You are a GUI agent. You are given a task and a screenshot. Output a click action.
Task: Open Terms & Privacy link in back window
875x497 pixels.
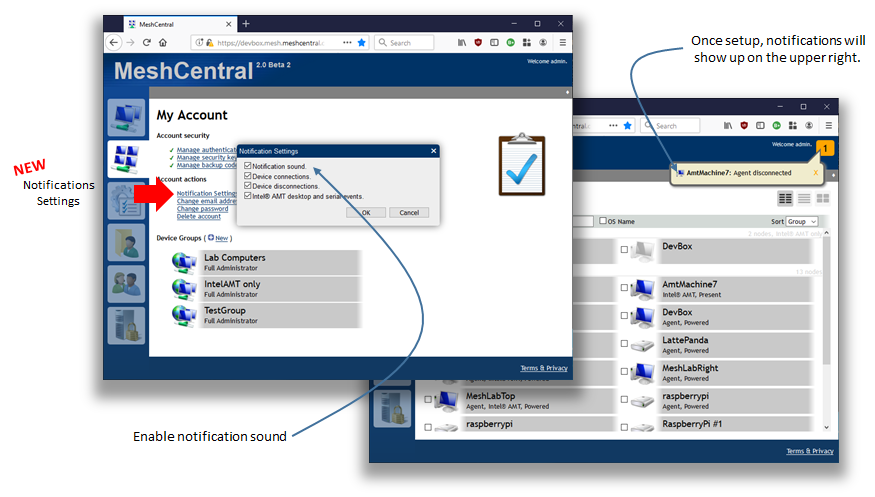(x=810, y=451)
